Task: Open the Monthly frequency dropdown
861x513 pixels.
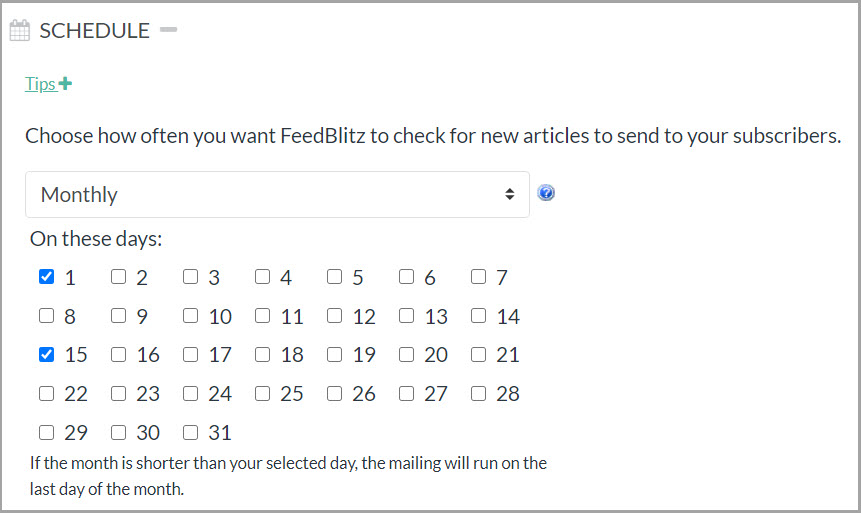Action: point(277,194)
